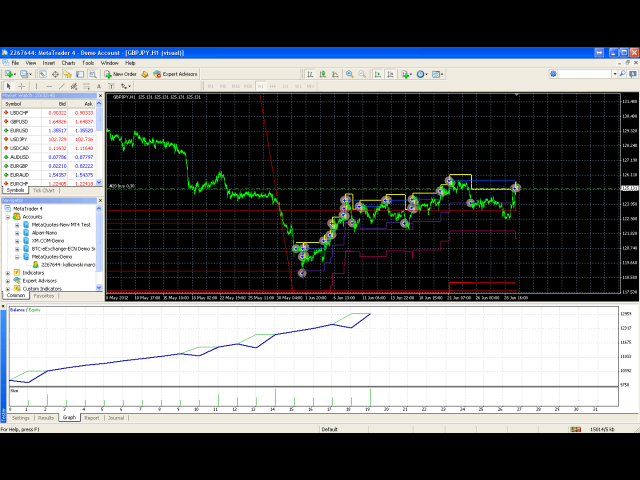Select the text label drawing tool

pos(110,86)
